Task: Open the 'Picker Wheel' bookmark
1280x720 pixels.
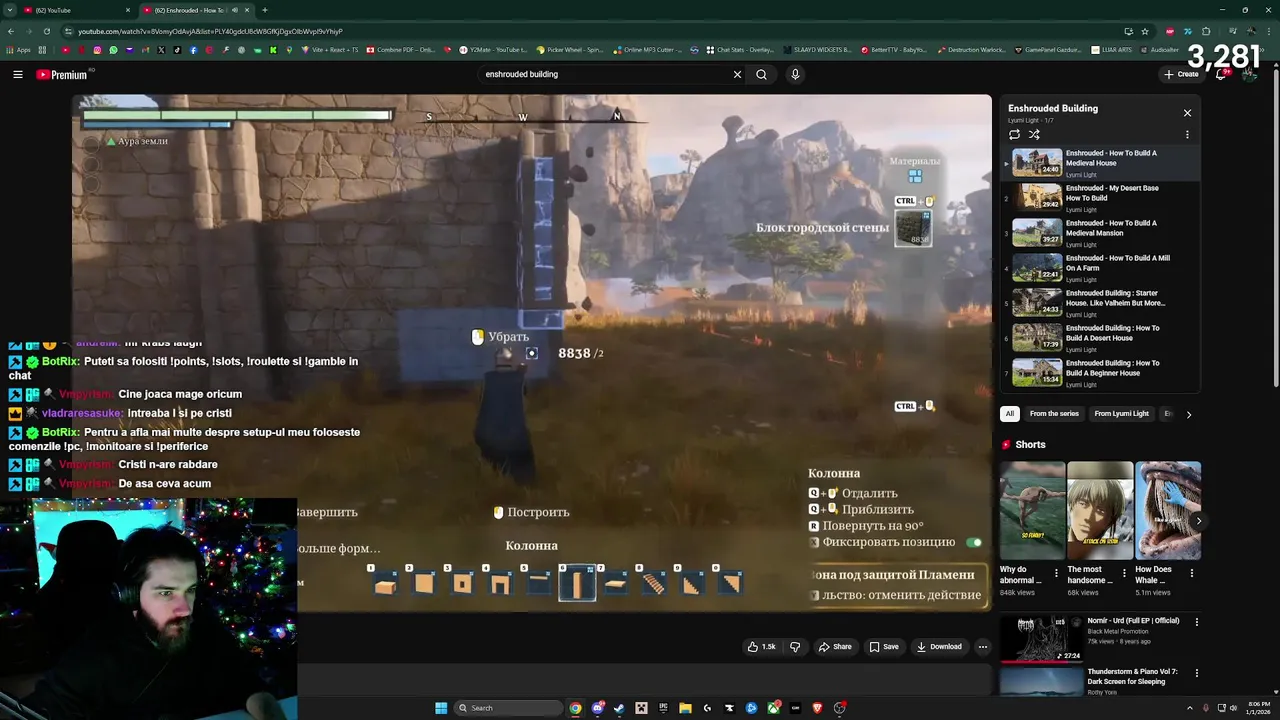Action: click(x=570, y=49)
